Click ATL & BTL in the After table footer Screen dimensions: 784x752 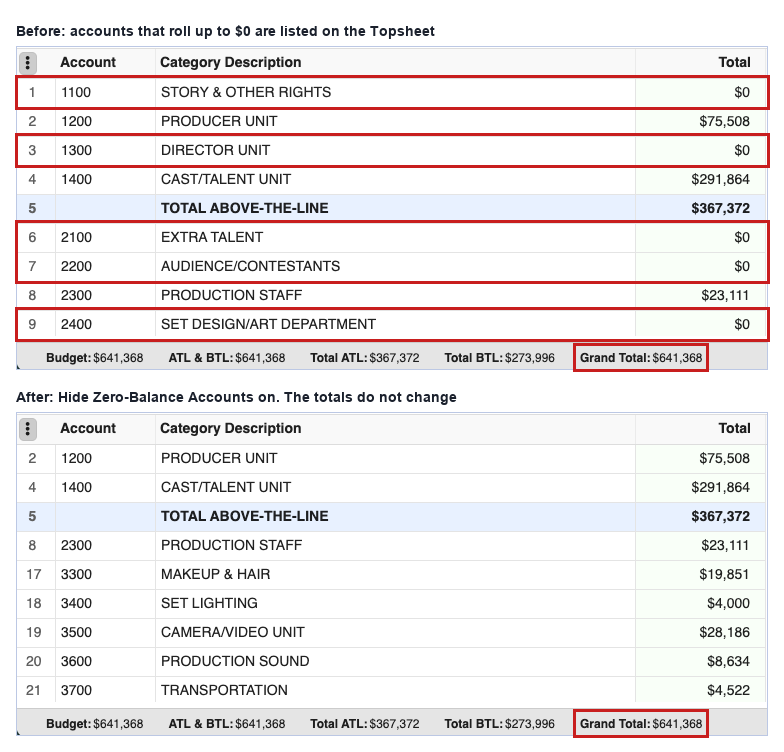[226, 724]
